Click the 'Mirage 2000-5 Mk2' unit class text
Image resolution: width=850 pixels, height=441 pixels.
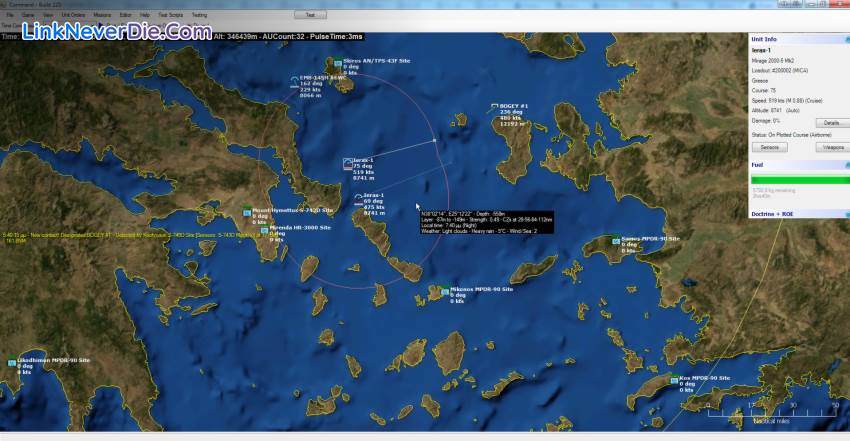coord(773,61)
